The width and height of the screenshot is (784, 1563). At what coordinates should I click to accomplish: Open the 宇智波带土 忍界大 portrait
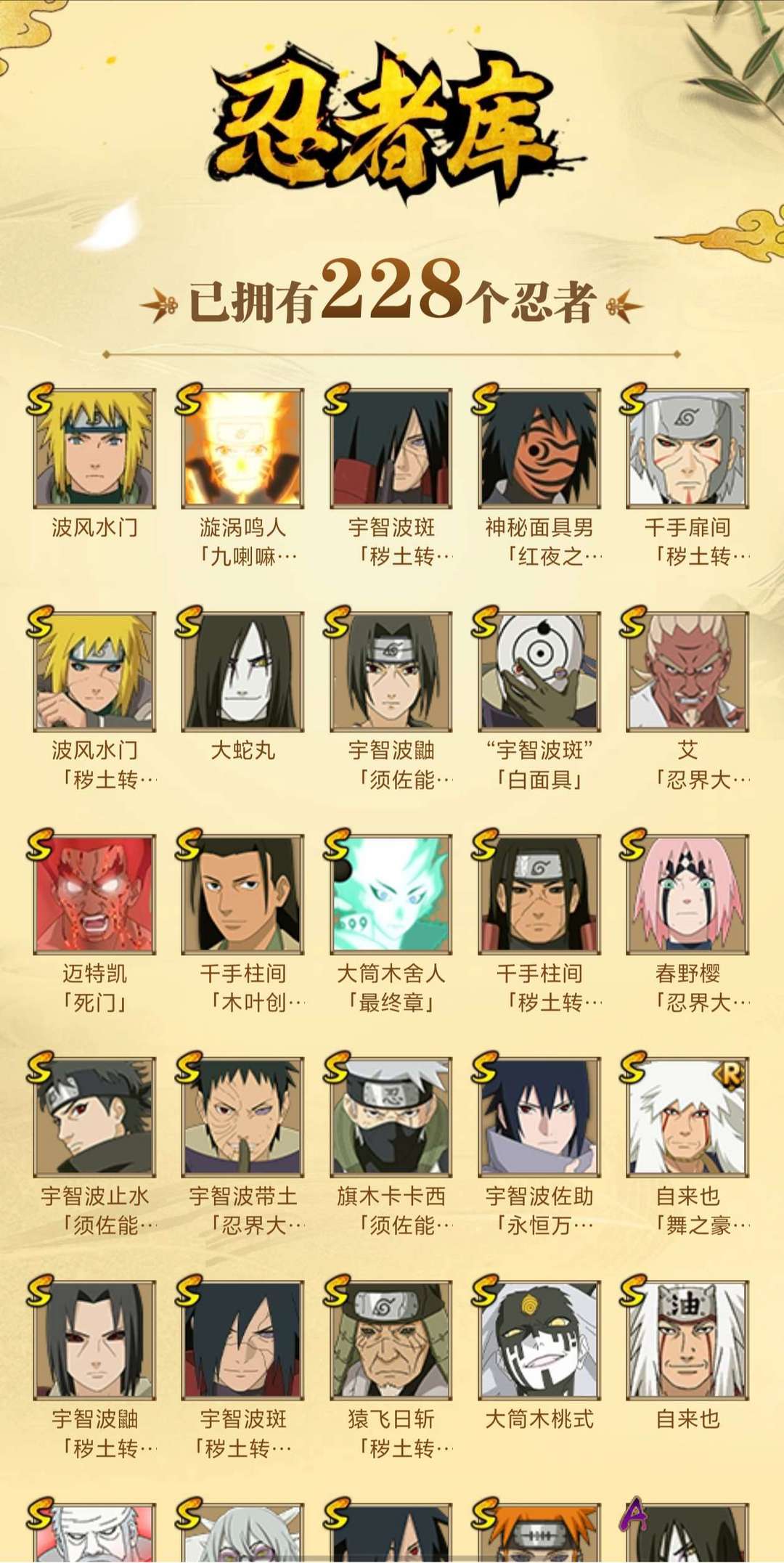pyautogui.click(x=243, y=1117)
